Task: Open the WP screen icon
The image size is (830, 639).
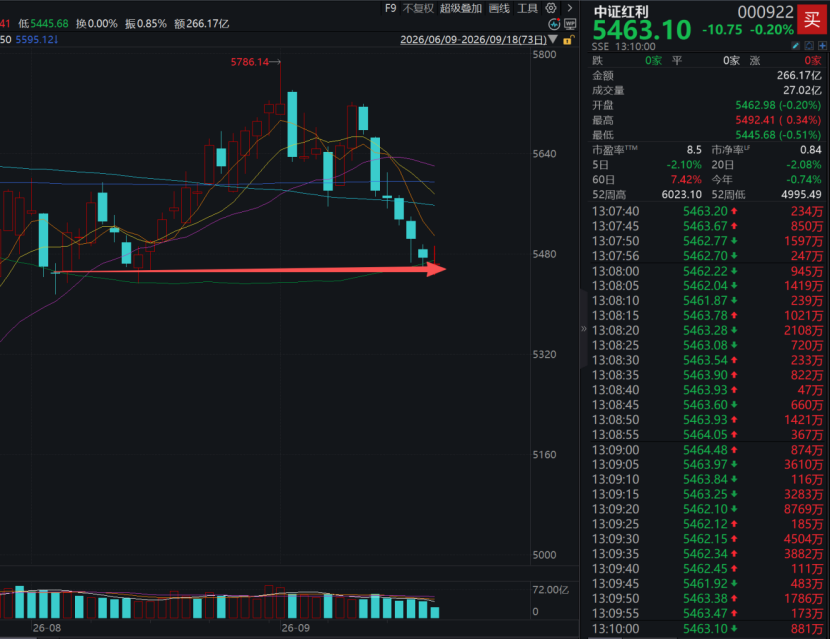Action: pos(570,24)
